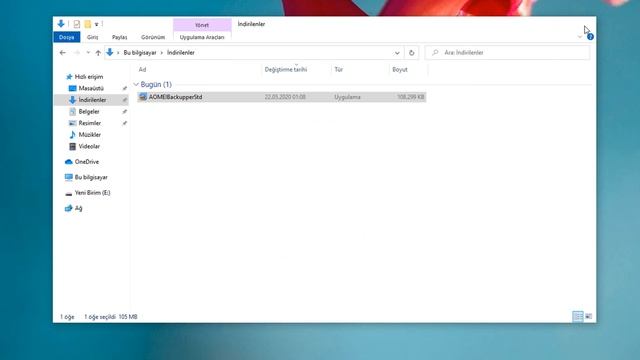Viewport: 640px width, 360px height.
Task: Click the quick access properties icon
Action: pyautogui.click(x=77, y=24)
